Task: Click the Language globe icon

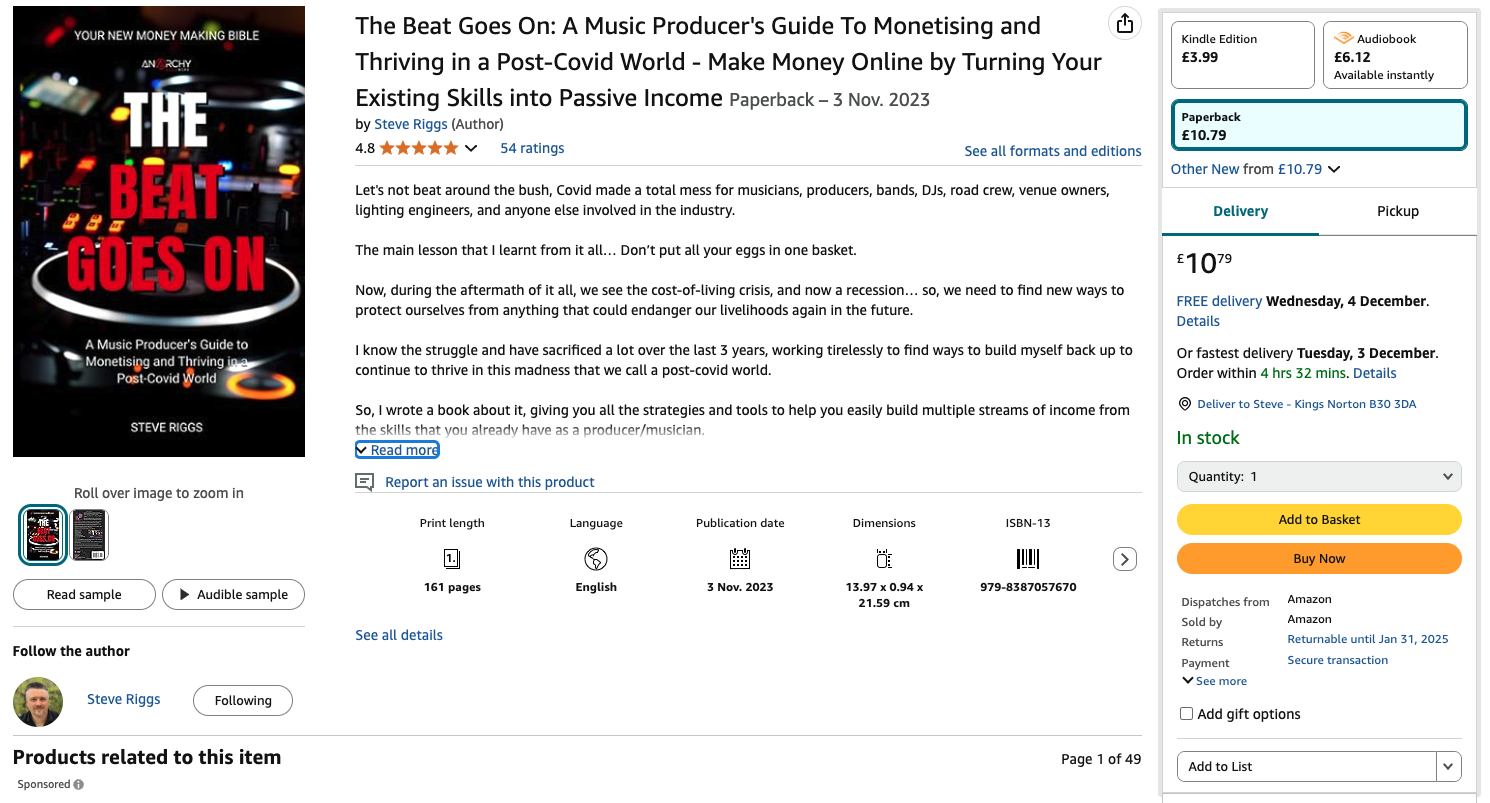Action: (596, 558)
